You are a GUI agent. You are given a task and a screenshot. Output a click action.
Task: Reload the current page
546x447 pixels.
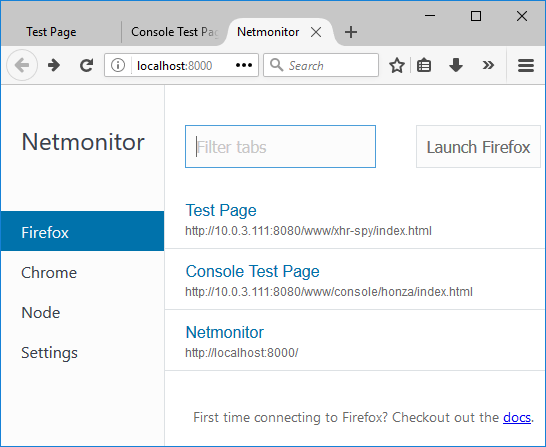(x=86, y=65)
